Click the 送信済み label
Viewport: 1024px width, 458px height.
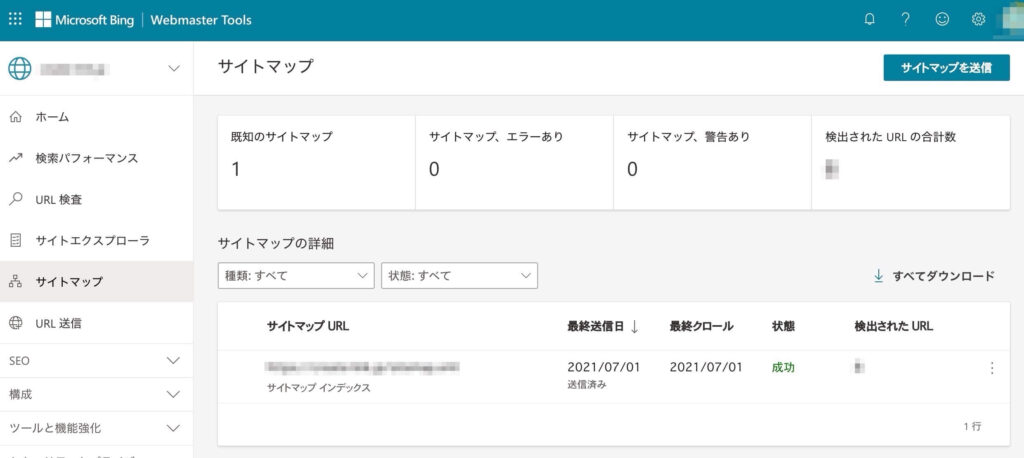pyautogui.click(x=586, y=385)
